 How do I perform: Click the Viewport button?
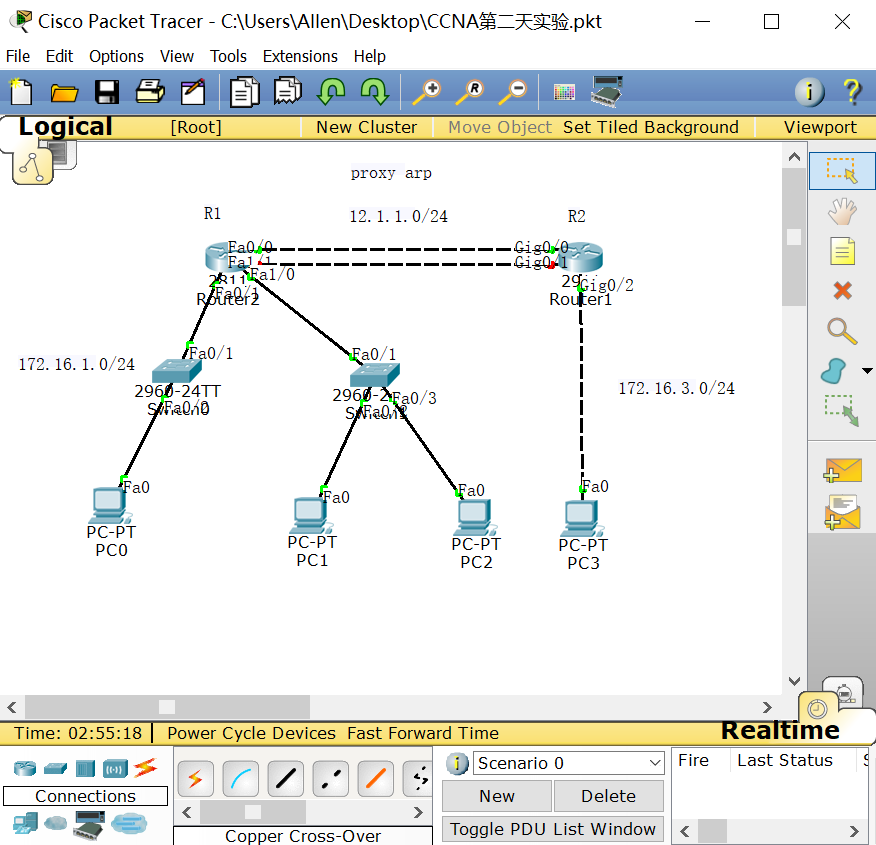coord(820,127)
